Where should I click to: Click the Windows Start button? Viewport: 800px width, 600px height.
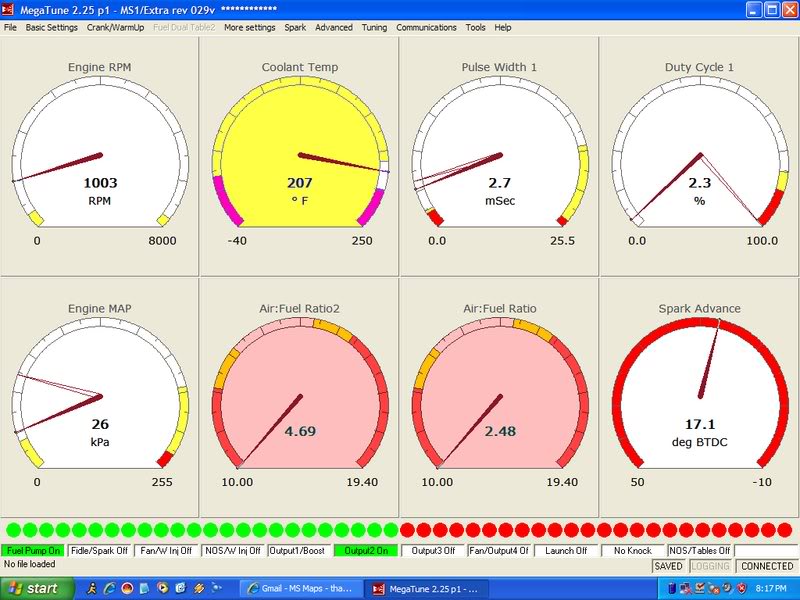tap(37, 588)
